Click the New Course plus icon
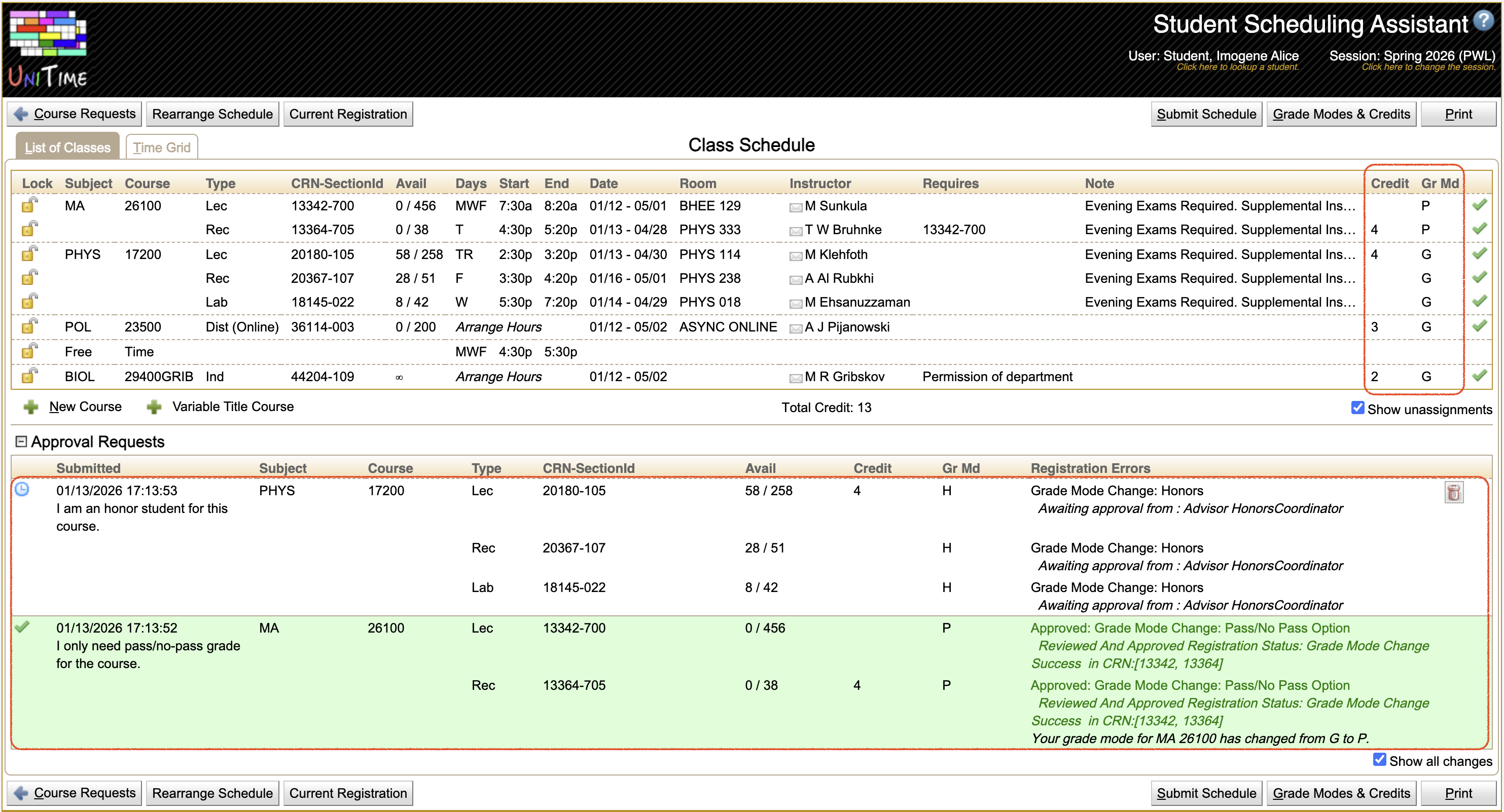The height and width of the screenshot is (812, 1504). click(x=31, y=407)
